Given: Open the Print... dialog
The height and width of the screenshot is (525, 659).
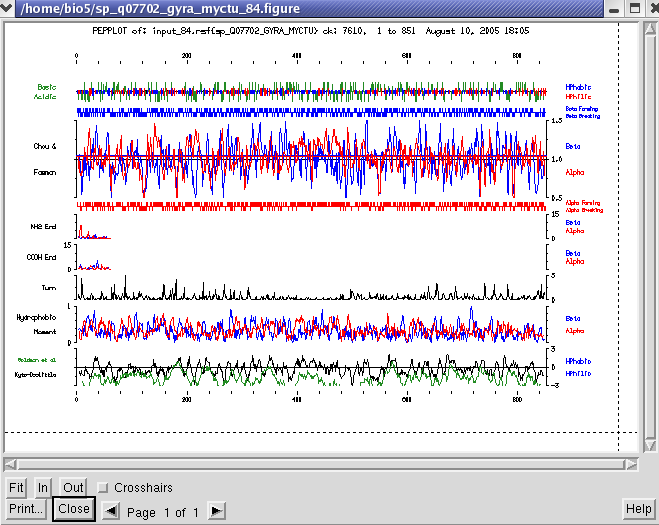Looking at the screenshot, I should click(x=26, y=509).
